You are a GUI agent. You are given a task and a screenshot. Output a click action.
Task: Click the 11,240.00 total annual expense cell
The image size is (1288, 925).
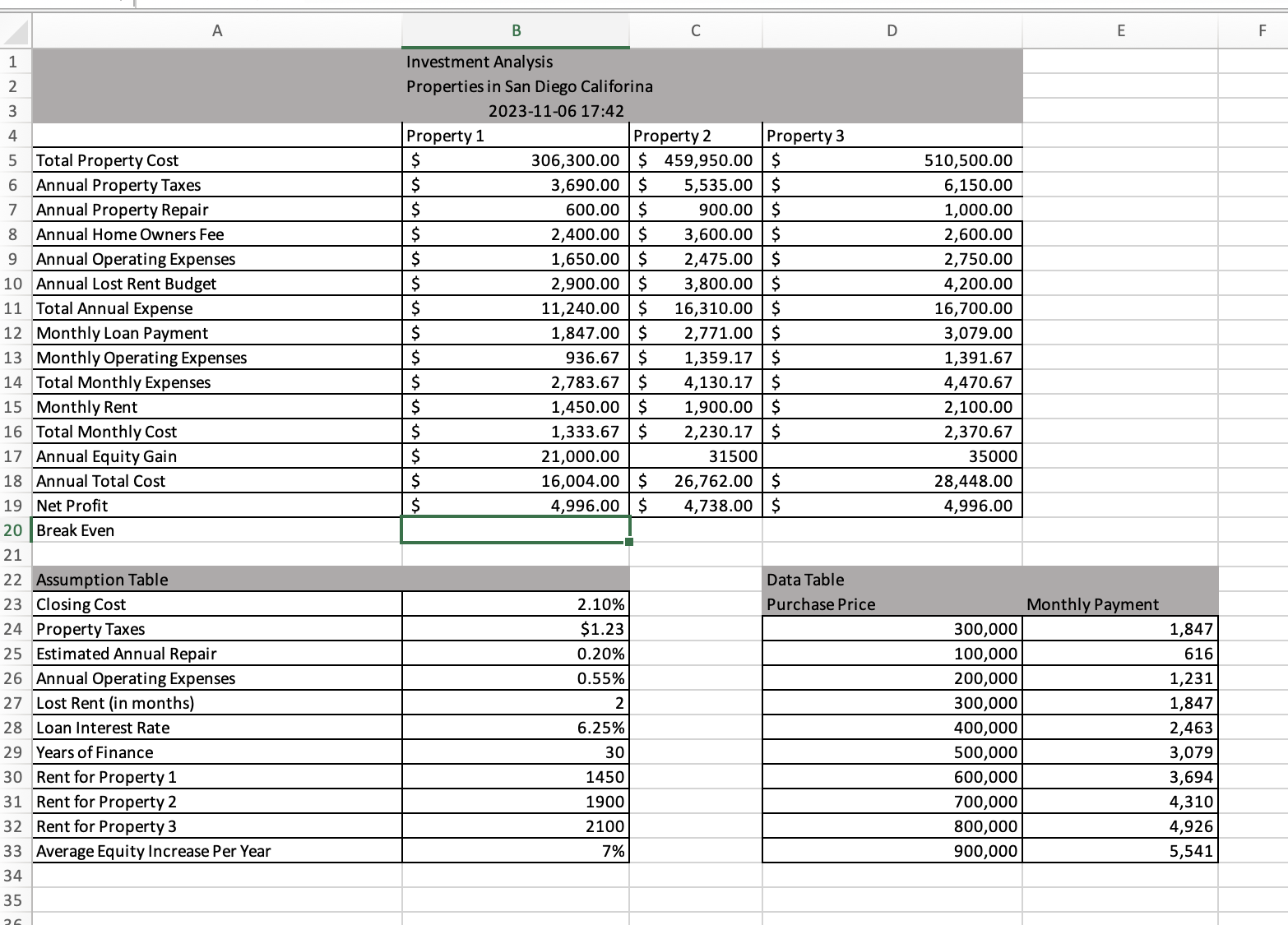516,308
